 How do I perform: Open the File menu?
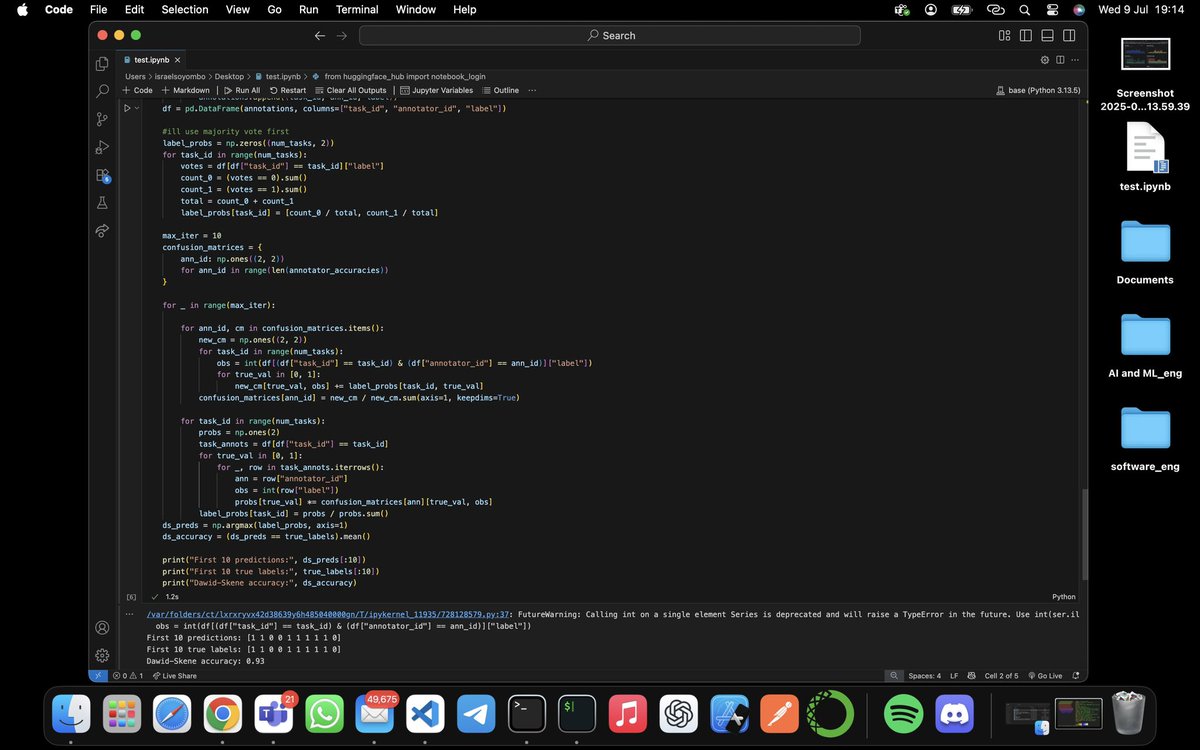coord(98,10)
